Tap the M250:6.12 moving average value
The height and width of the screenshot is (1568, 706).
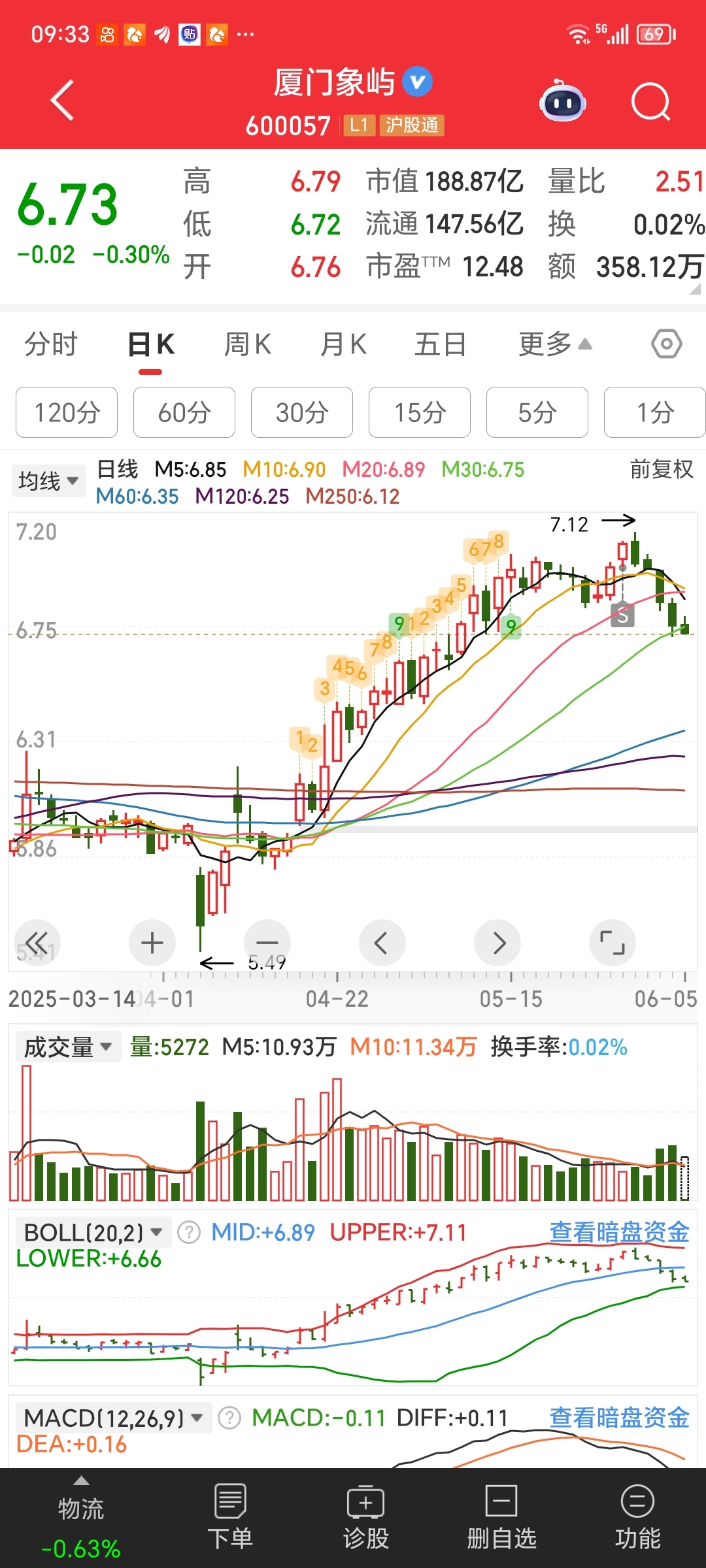(352, 497)
